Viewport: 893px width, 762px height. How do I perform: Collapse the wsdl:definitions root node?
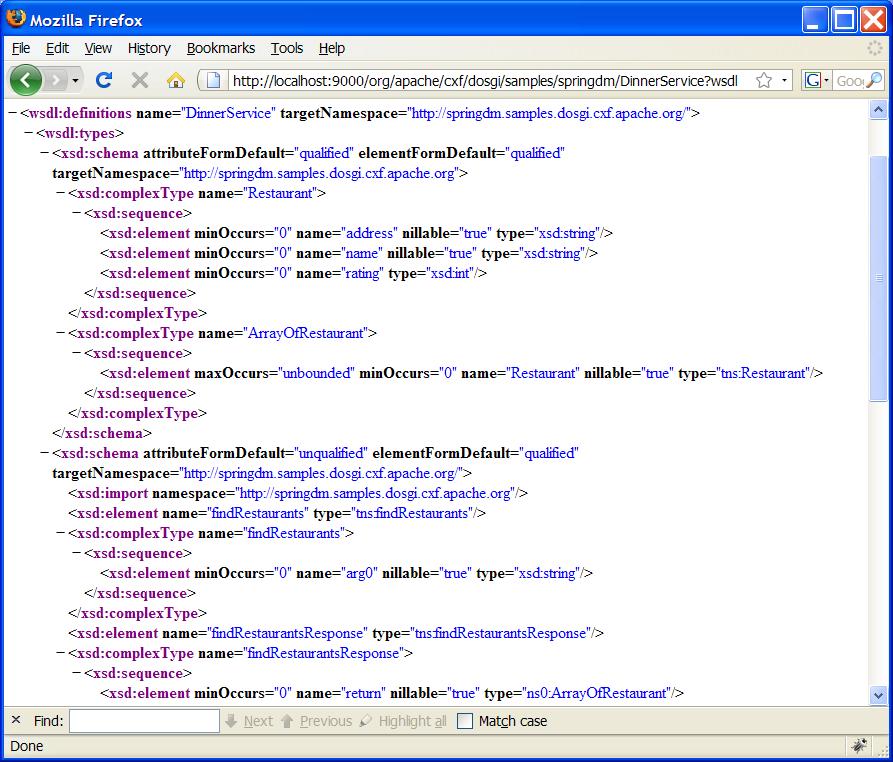[12, 113]
